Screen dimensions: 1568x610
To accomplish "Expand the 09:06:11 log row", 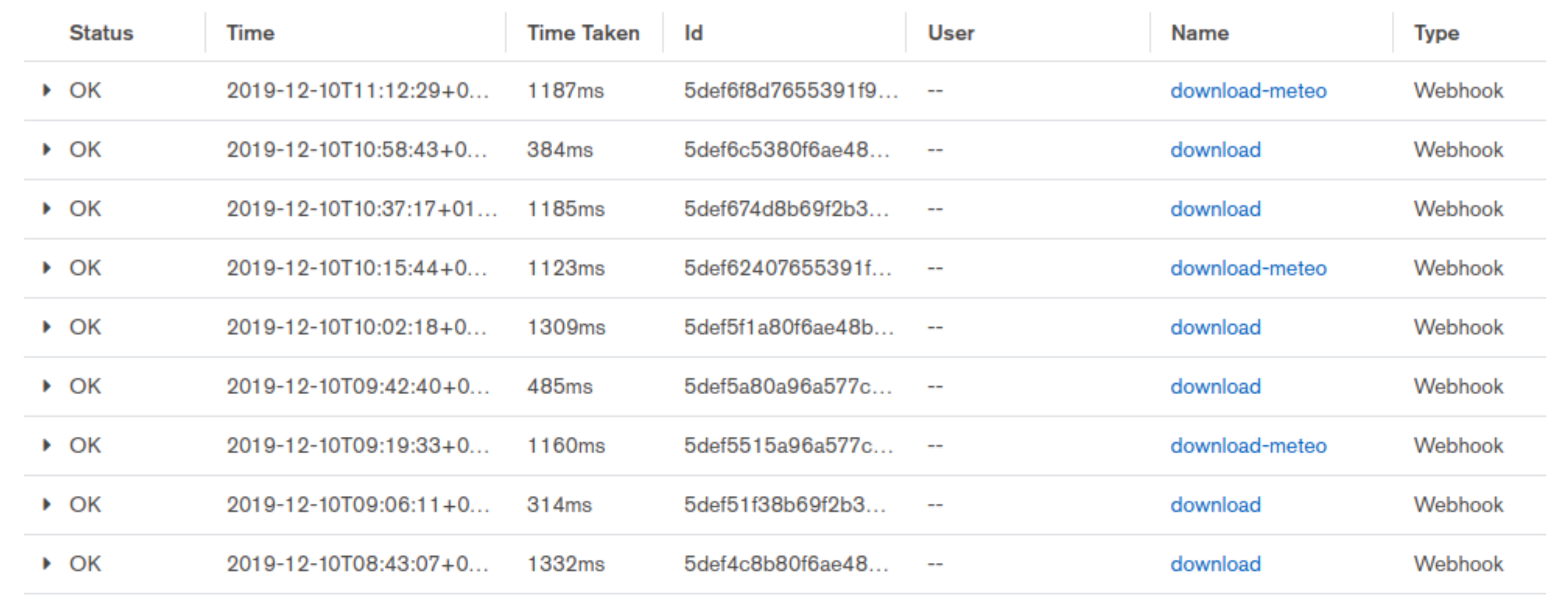I will (46, 505).
